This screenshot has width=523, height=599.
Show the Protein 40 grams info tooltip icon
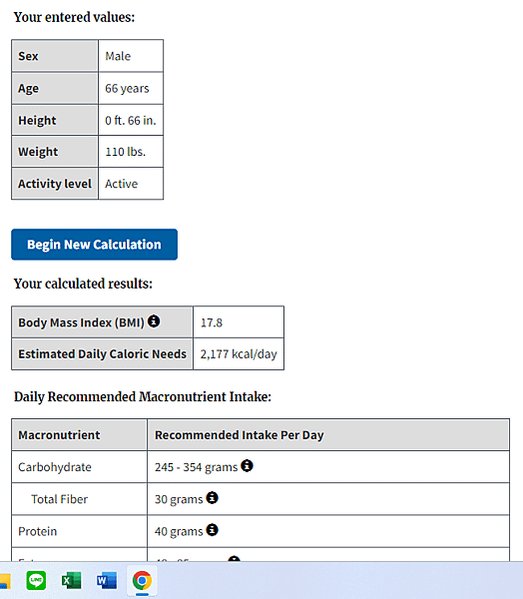click(x=212, y=530)
